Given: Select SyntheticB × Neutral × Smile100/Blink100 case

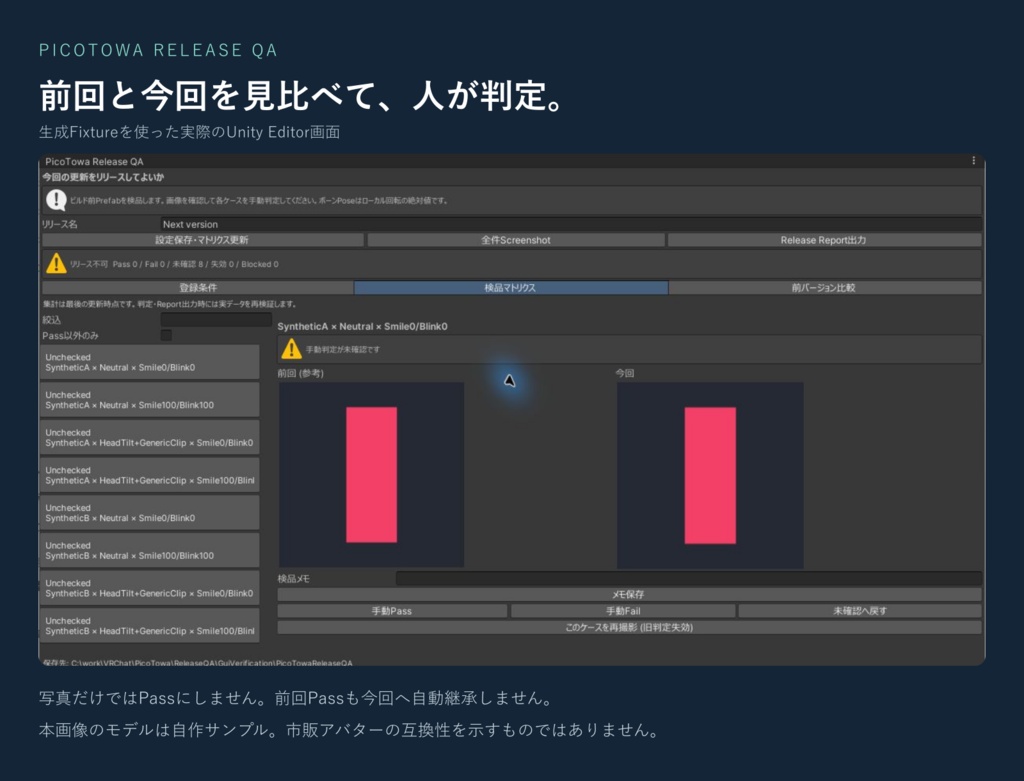Looking at the screenshot, I should pos(150,550).
